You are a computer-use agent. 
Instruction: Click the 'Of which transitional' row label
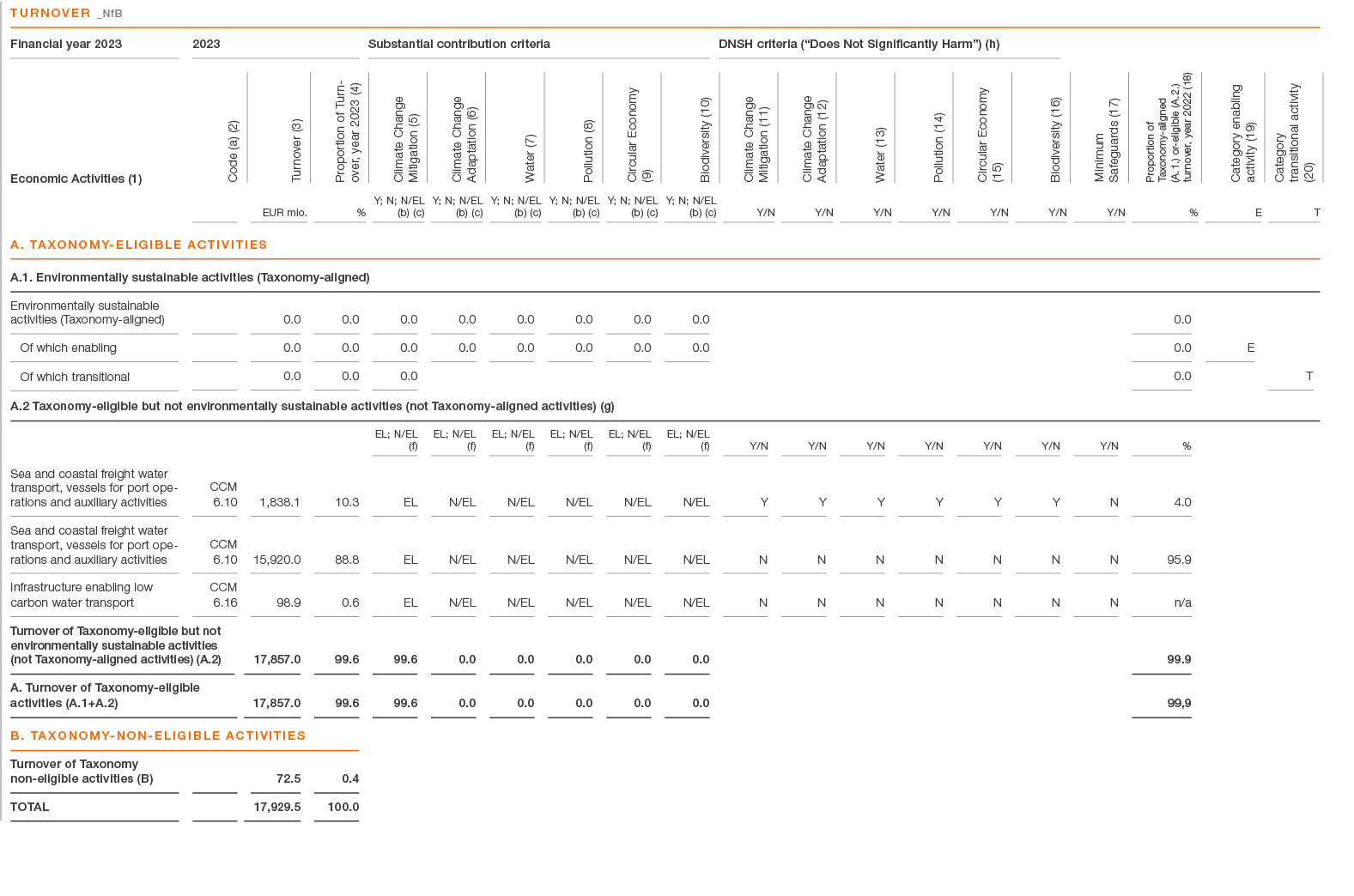tap(75, 377)
